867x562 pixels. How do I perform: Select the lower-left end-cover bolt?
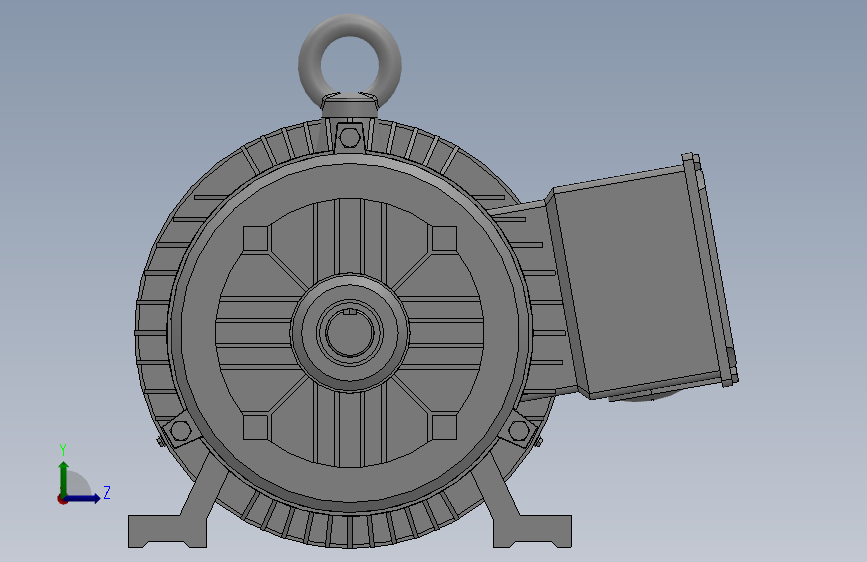tap(180, 430)
